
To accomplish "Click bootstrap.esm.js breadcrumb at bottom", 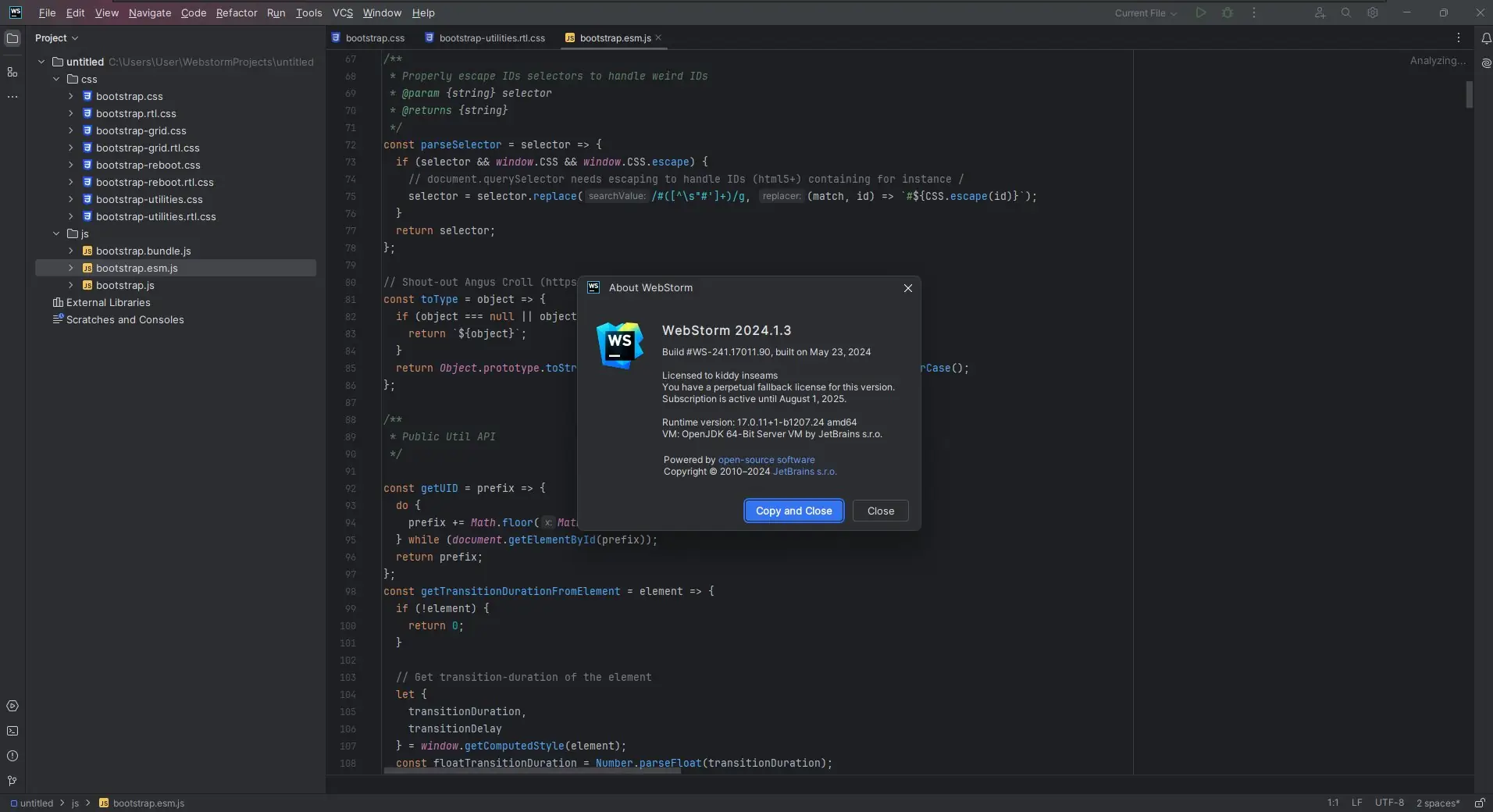I will coord(142,803).
